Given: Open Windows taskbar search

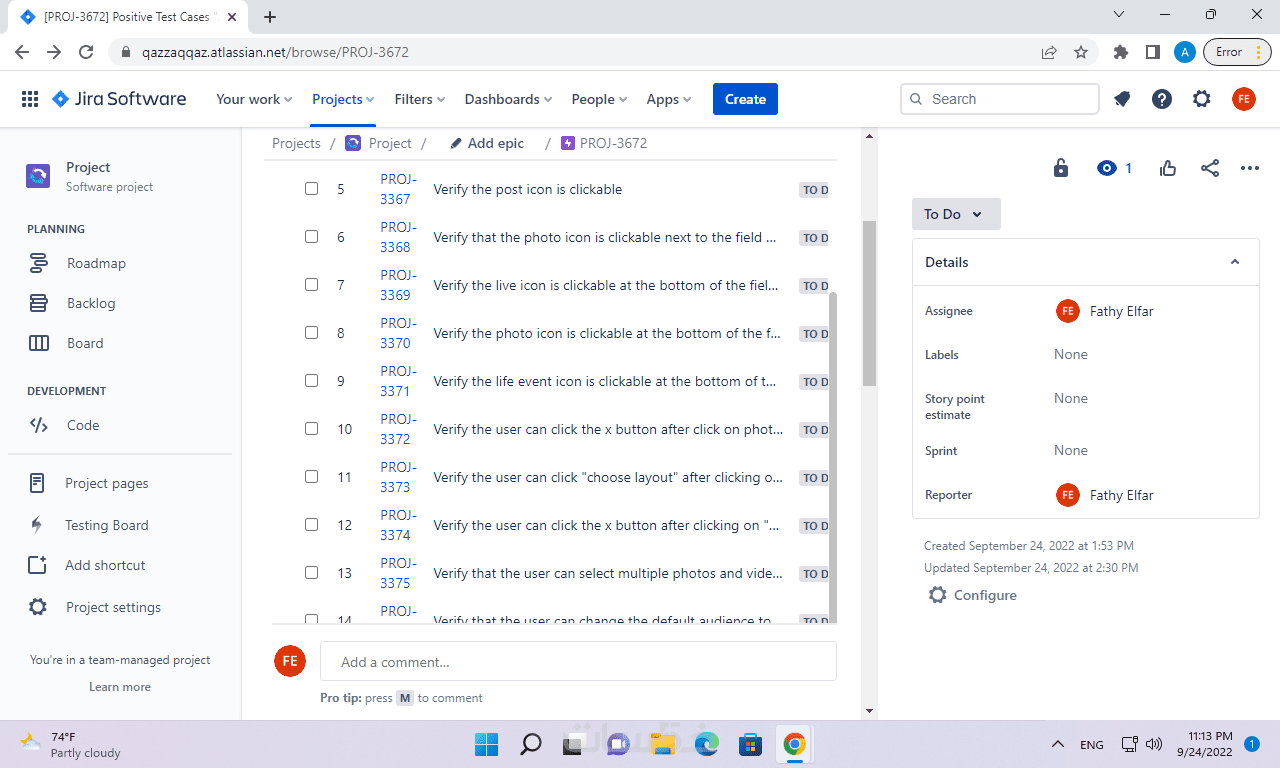Looking at the screenshot, I should coord(531,744).
